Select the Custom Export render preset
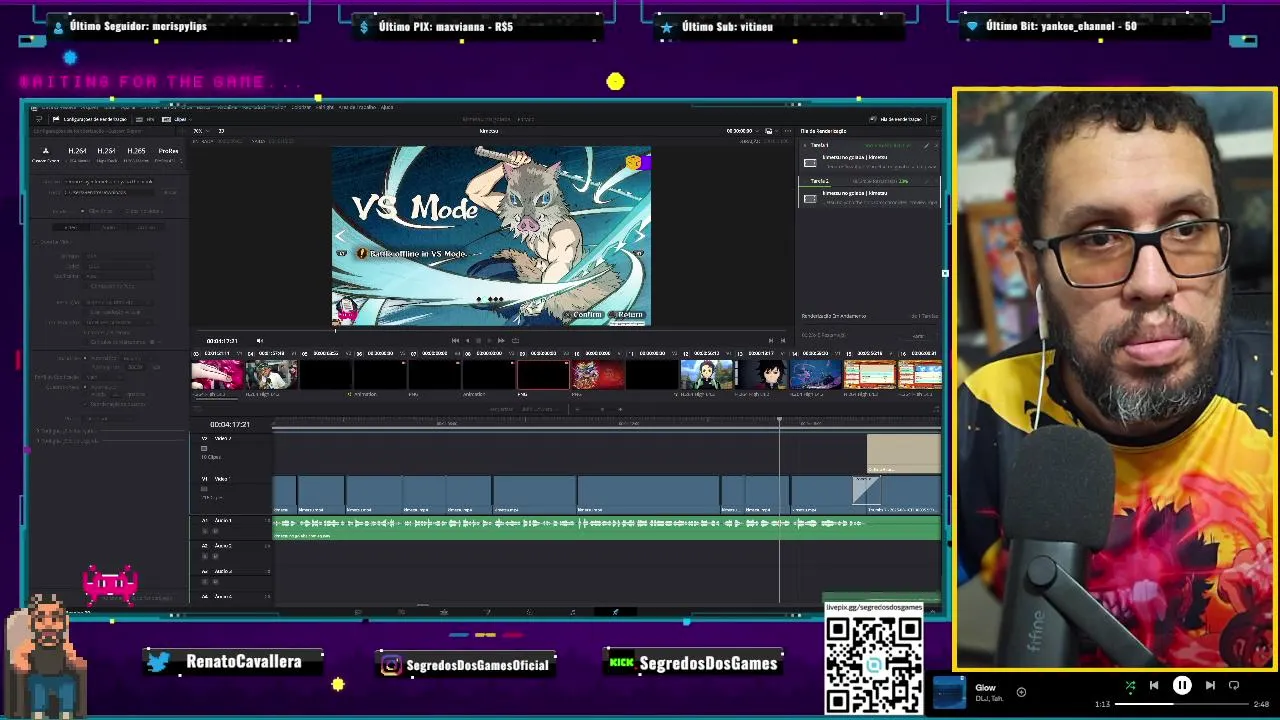Image resolution: width=1280 pixels, height=720 pixels. point(45,154)
